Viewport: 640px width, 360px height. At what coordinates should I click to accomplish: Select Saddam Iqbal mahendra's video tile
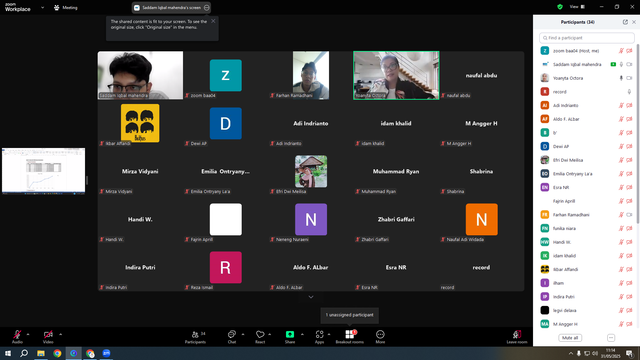(140, 75)
